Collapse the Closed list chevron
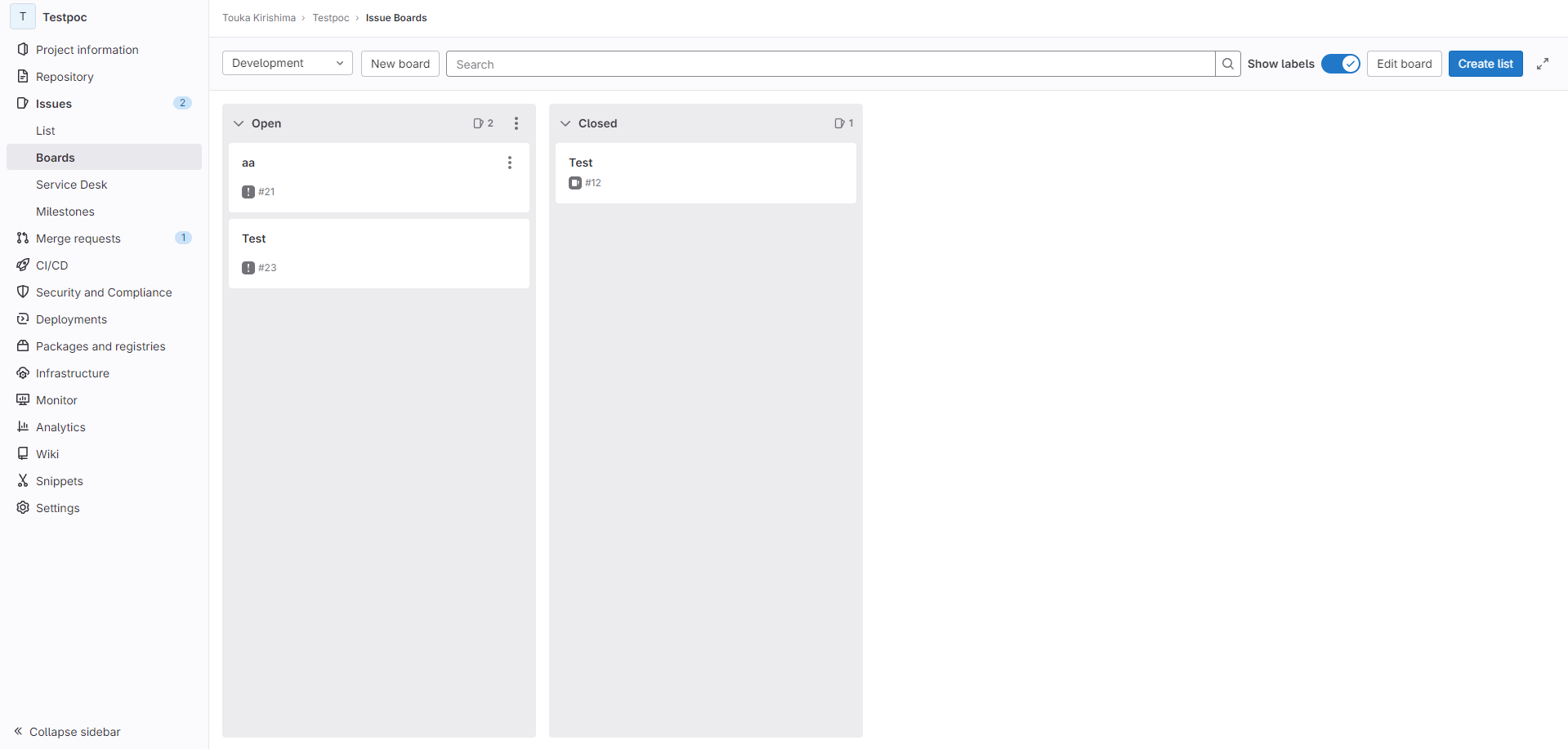Image resolution: width=1568 pixels, height=749 pixels. click(565, 123)
